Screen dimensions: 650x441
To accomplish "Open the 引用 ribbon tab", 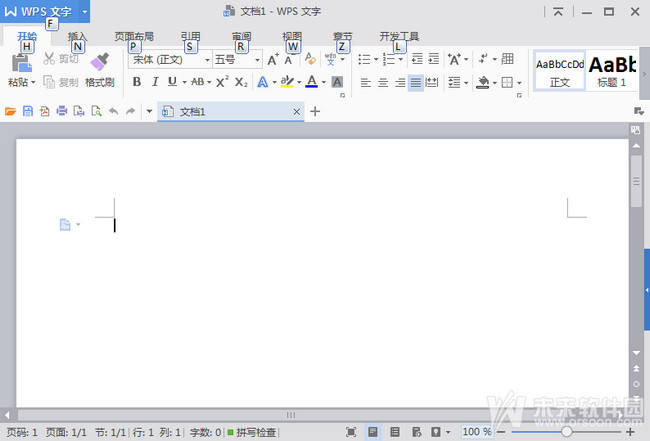I will pyautogui.click(x=190, y=36).
